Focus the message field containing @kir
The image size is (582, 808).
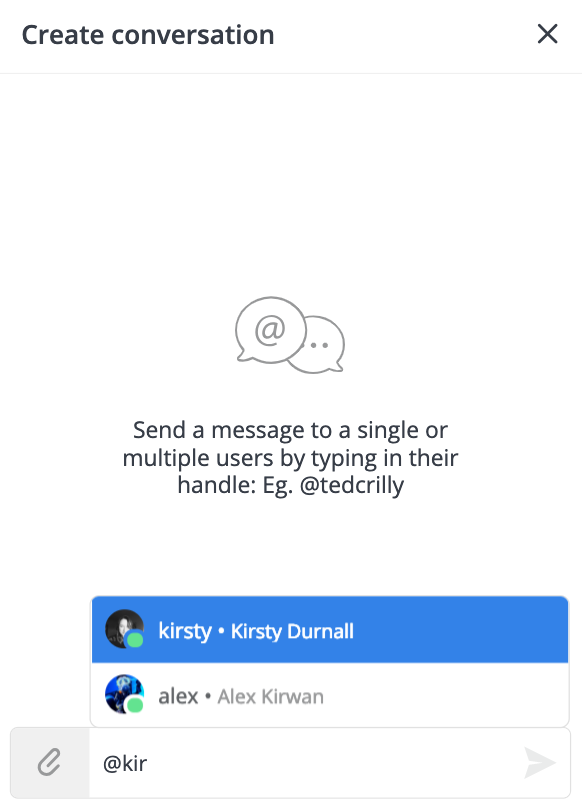coord(306,763)
